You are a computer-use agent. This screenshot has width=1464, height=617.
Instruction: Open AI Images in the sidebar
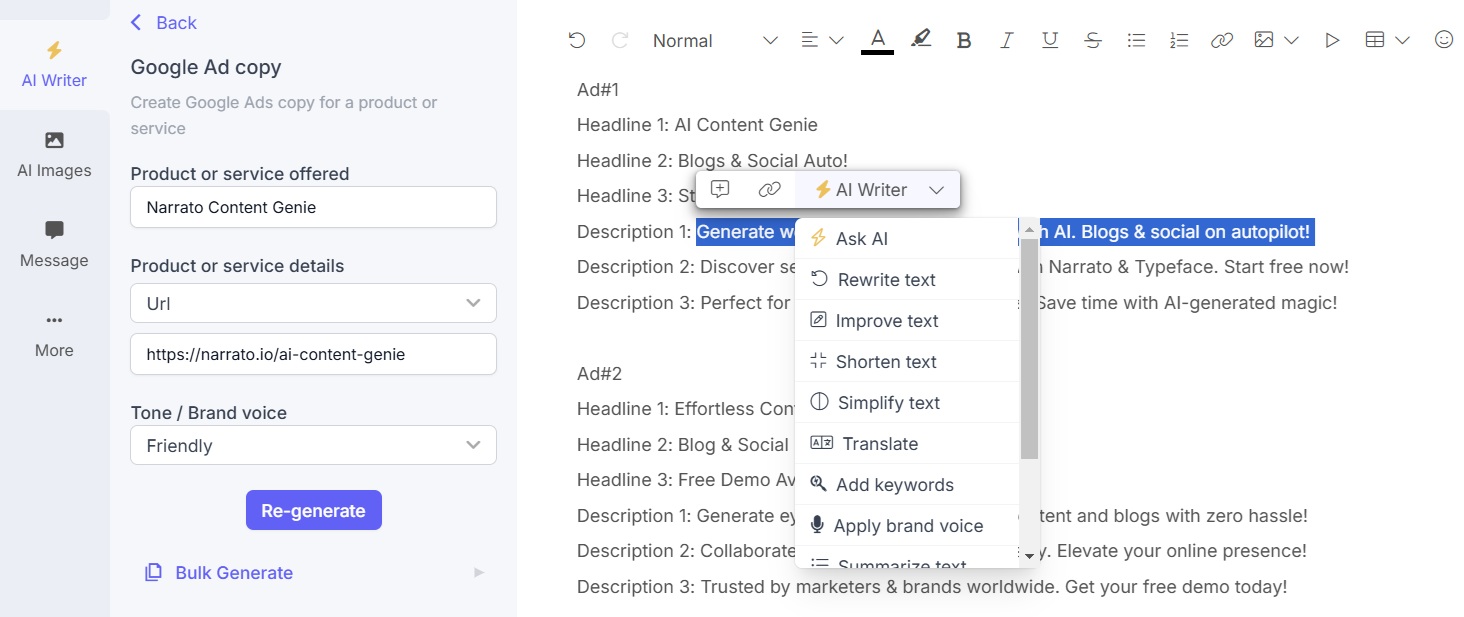click(x=54, y=154)
